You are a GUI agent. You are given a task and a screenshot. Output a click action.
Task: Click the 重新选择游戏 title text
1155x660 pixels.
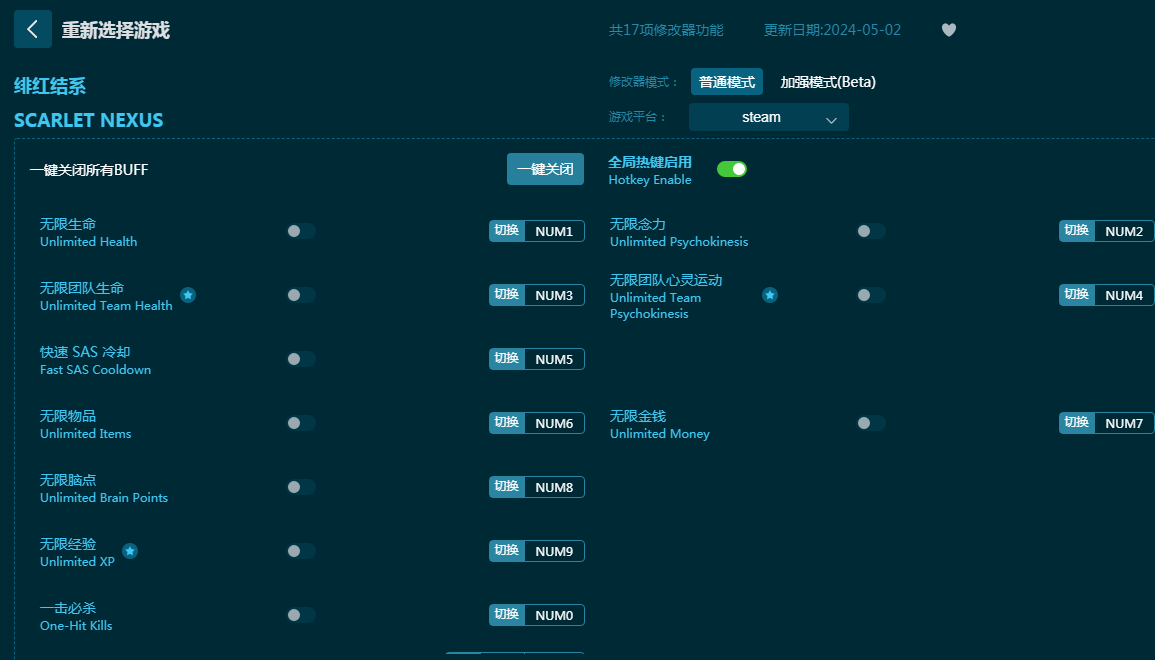[x=116, y=30]
